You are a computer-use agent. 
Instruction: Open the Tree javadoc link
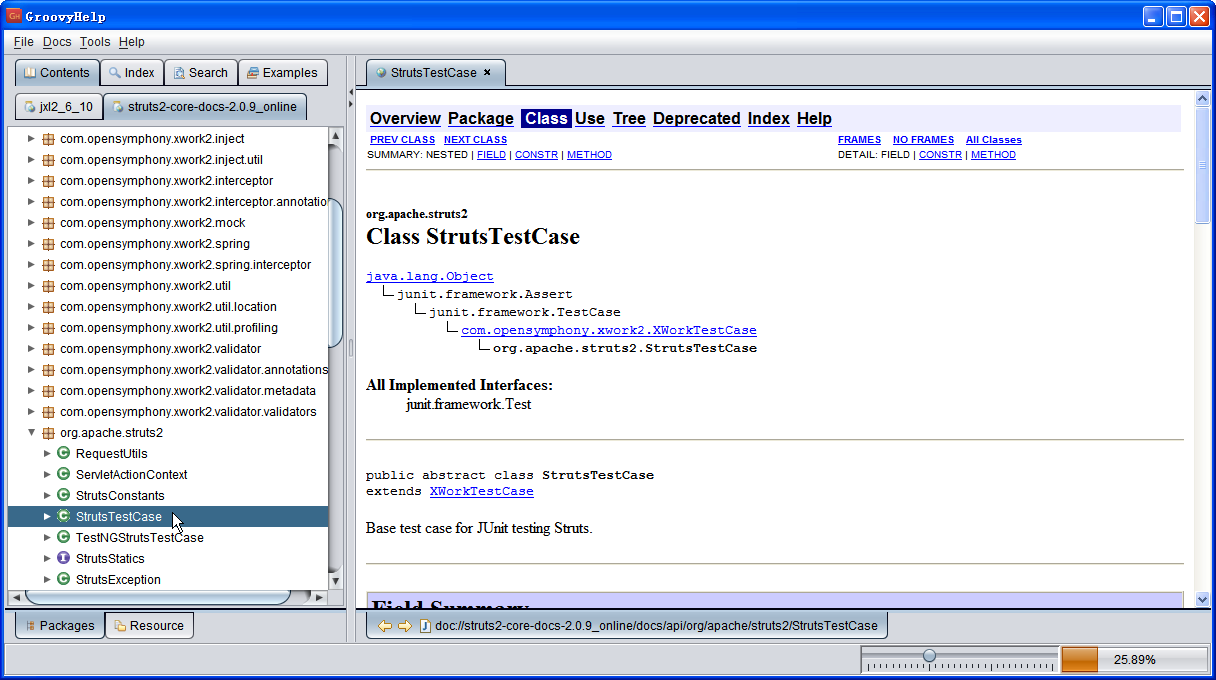click(x=629, y=118)
